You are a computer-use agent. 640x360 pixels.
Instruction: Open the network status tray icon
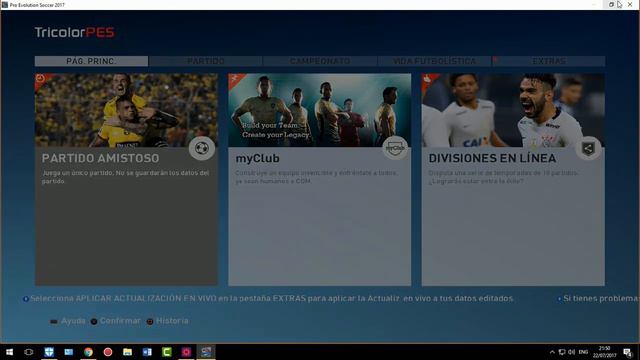coord(562,352)
